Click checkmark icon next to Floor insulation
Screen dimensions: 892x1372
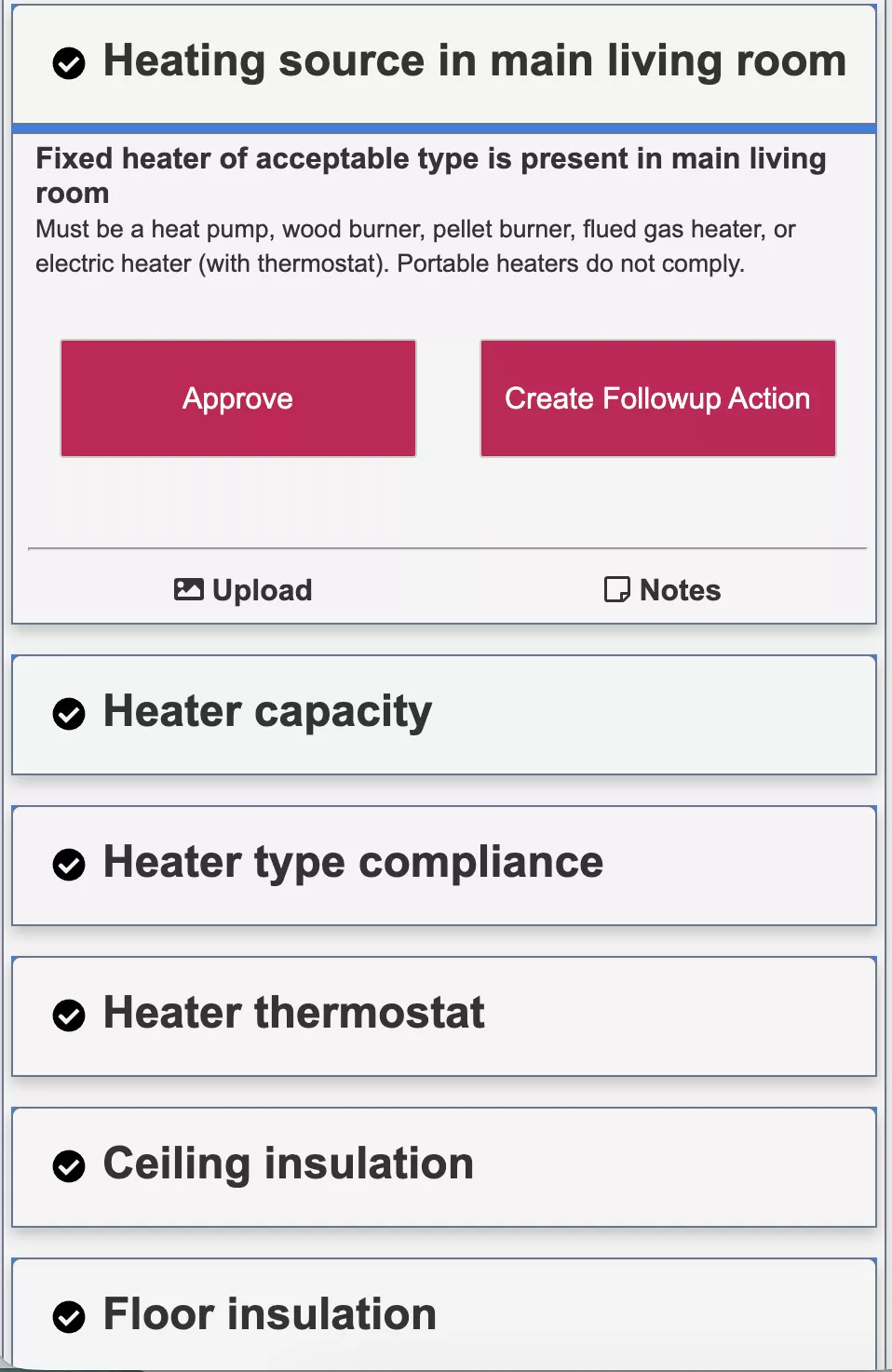[x=69, y=1317]
